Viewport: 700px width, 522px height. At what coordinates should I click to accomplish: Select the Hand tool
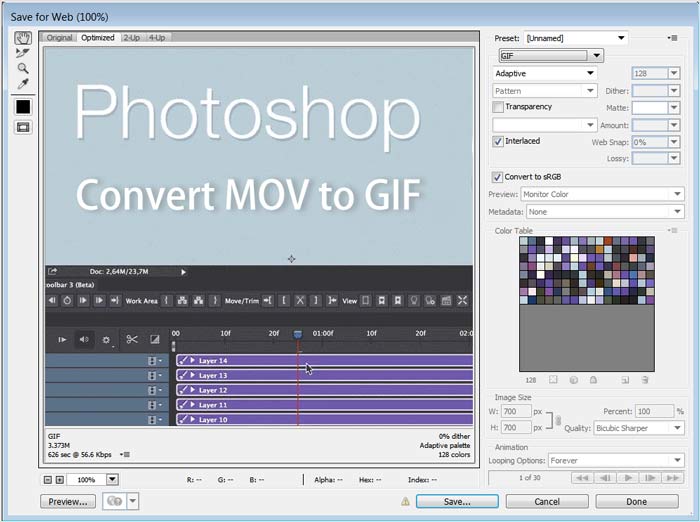[x=23, y=38]
